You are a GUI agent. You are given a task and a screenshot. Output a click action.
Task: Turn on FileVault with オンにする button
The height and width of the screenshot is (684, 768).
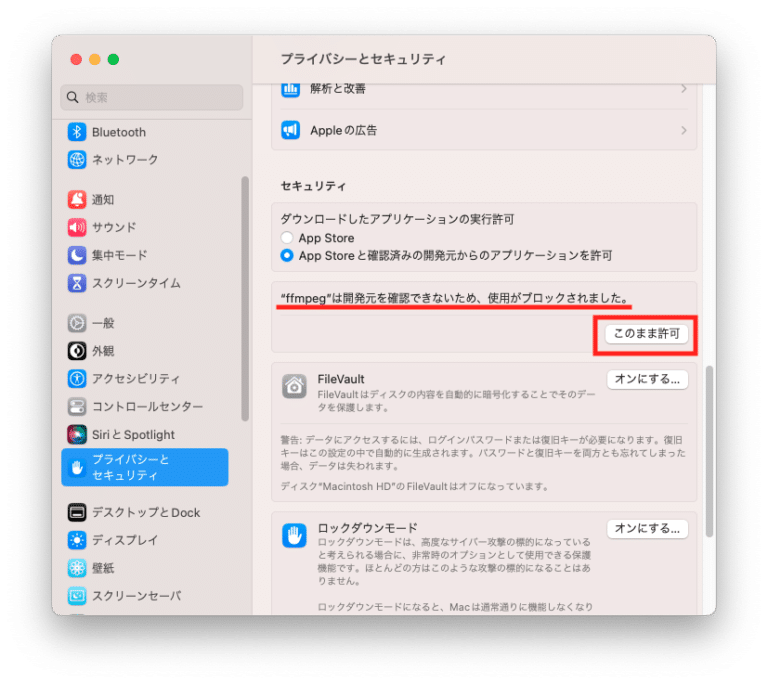coord(647,379)
